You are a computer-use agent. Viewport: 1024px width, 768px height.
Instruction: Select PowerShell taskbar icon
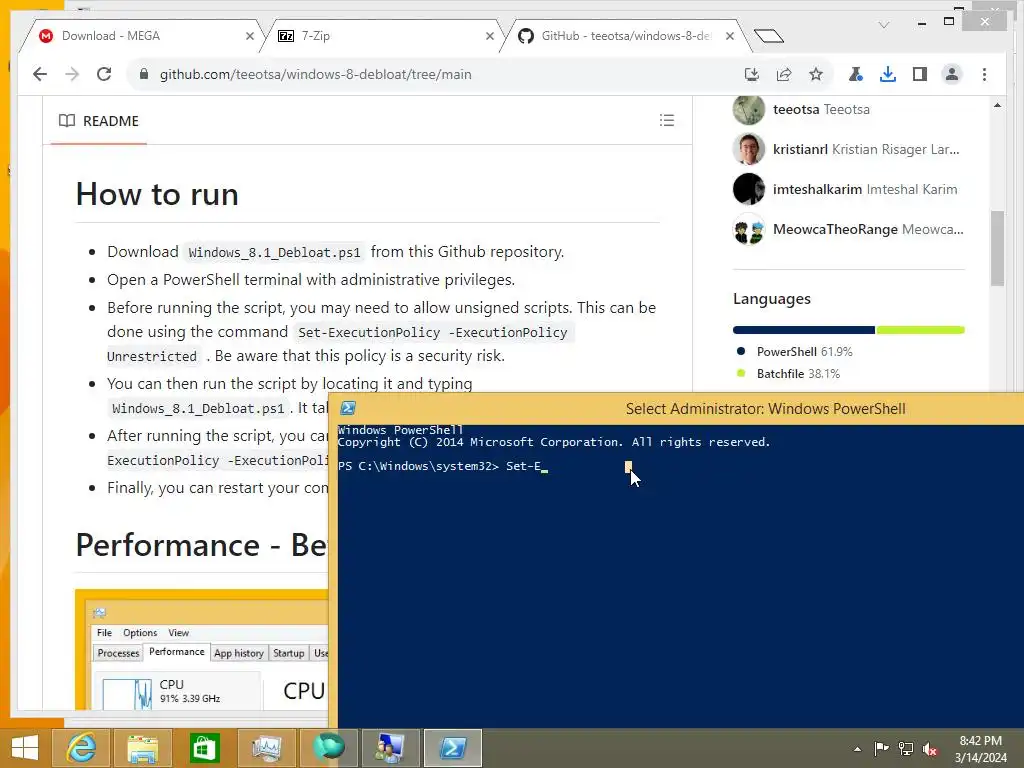[x=453, y=748]
